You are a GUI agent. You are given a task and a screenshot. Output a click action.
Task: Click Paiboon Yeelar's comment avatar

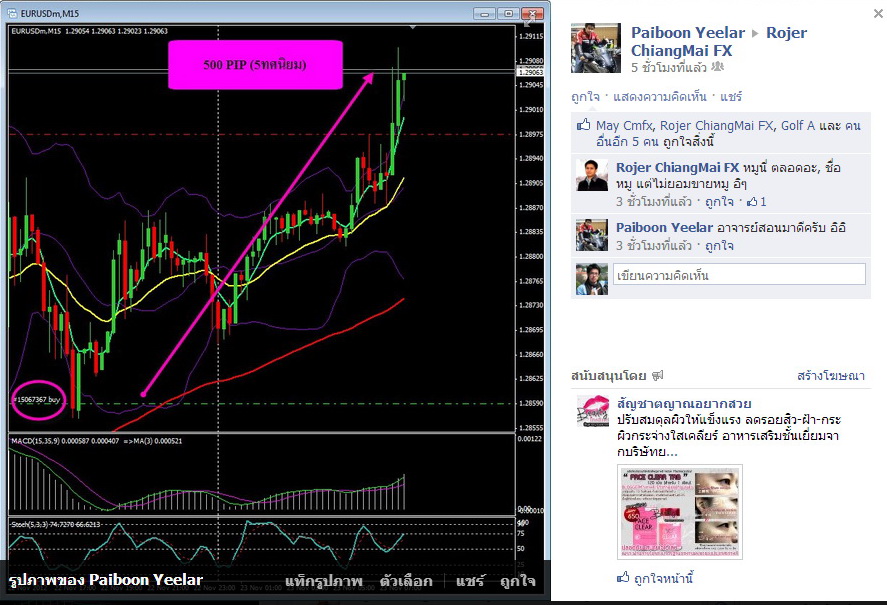click(x=592, y=235)
